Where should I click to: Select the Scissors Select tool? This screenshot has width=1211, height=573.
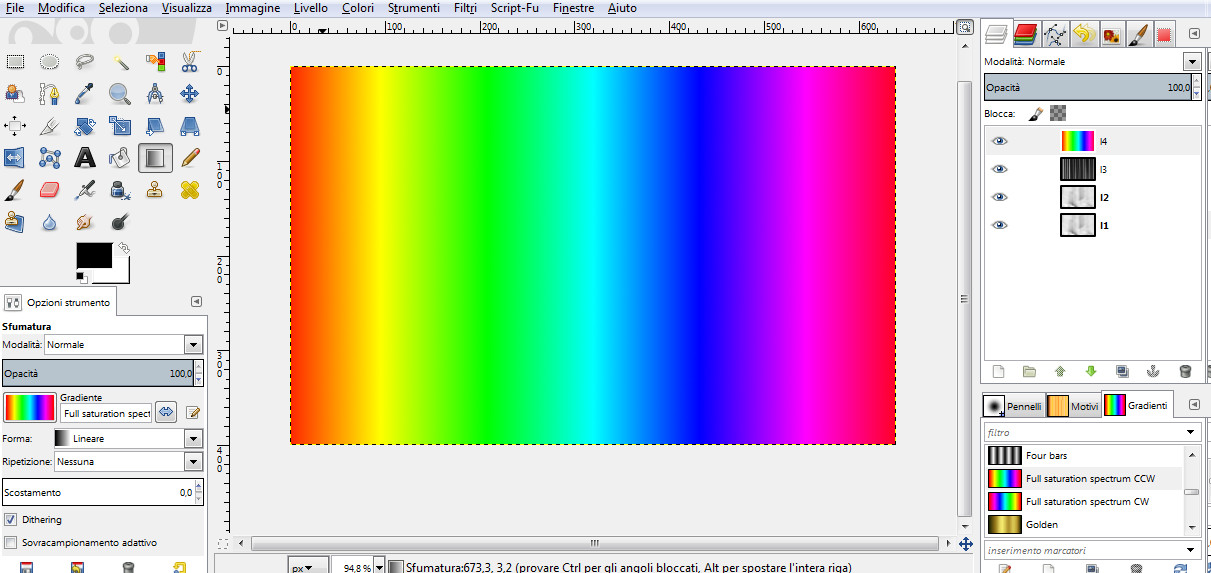189,62
